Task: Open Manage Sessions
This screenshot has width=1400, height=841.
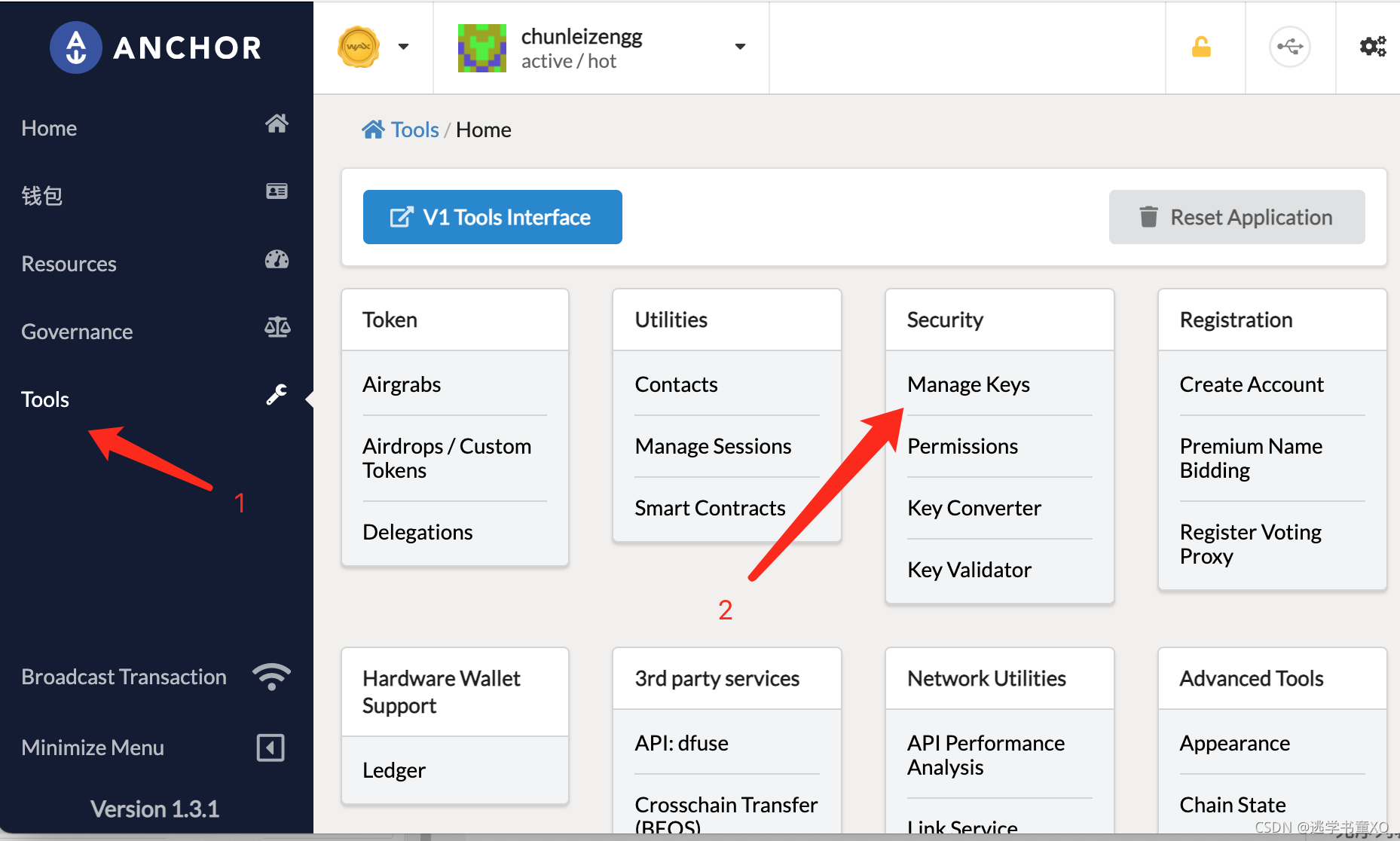Action: pyautogui.click(x=713, y=446)
